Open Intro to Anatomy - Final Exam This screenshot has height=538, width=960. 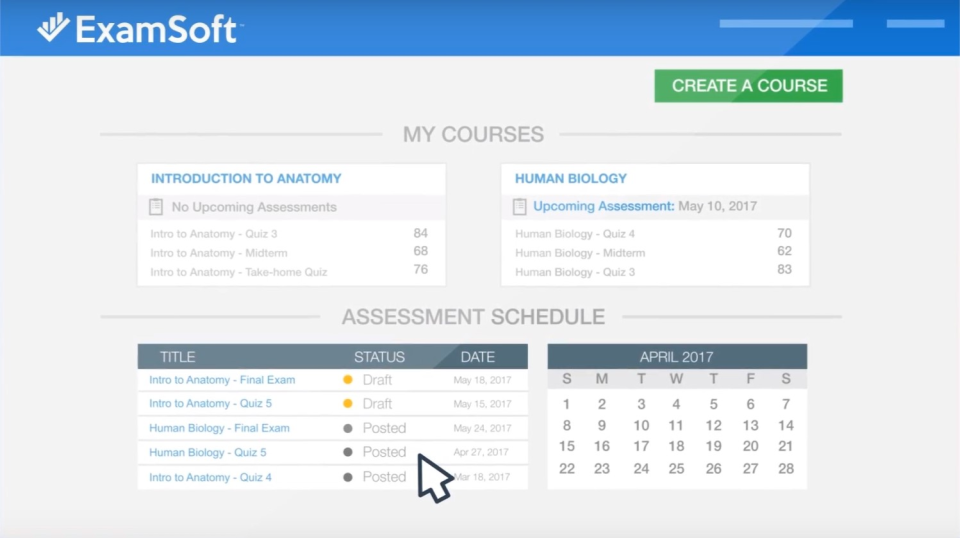(x=222, y=380)
